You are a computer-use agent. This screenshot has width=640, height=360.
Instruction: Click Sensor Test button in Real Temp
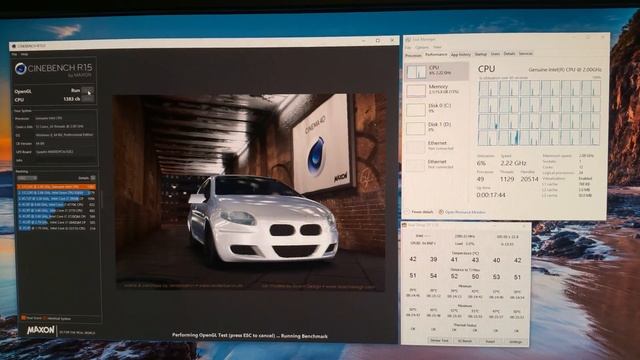click(x=439, y=340)
